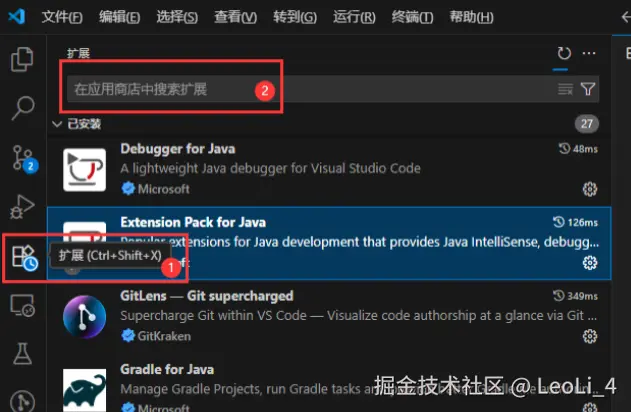Viewport: 631px width, 412px height.
Task: Click GitKraken verified publisher badge
Action: [x=128, y=336]
